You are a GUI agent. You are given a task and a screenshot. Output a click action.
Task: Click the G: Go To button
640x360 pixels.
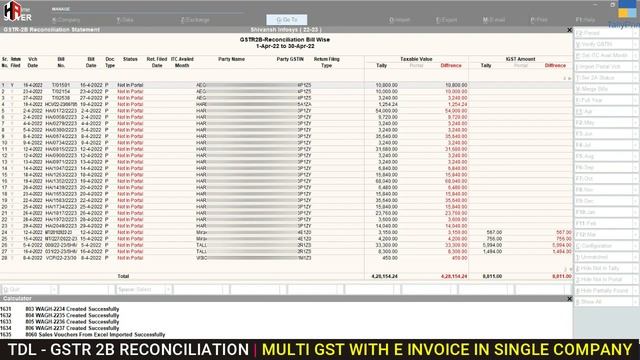point(287,20)
